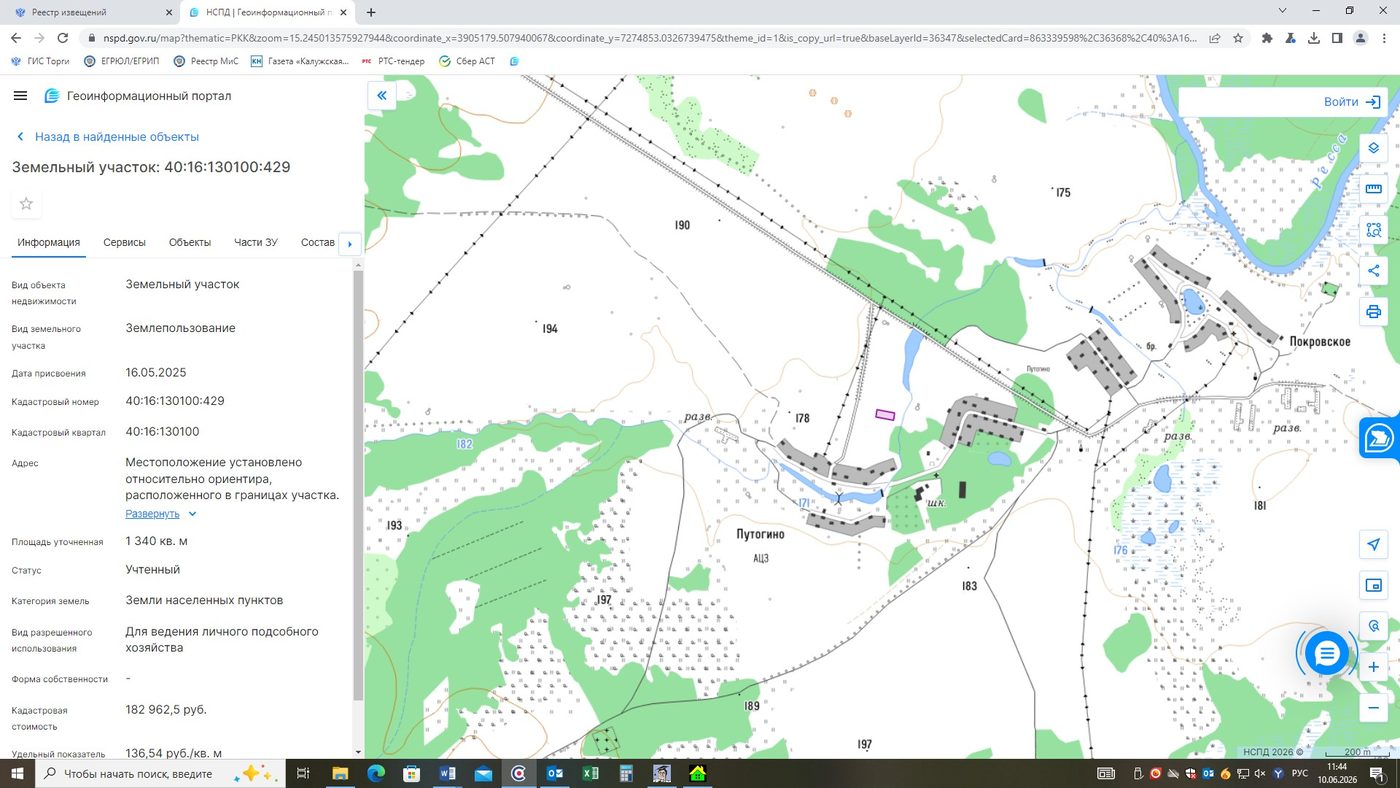Zoom out with the minus button

(x=1373, y=708)
